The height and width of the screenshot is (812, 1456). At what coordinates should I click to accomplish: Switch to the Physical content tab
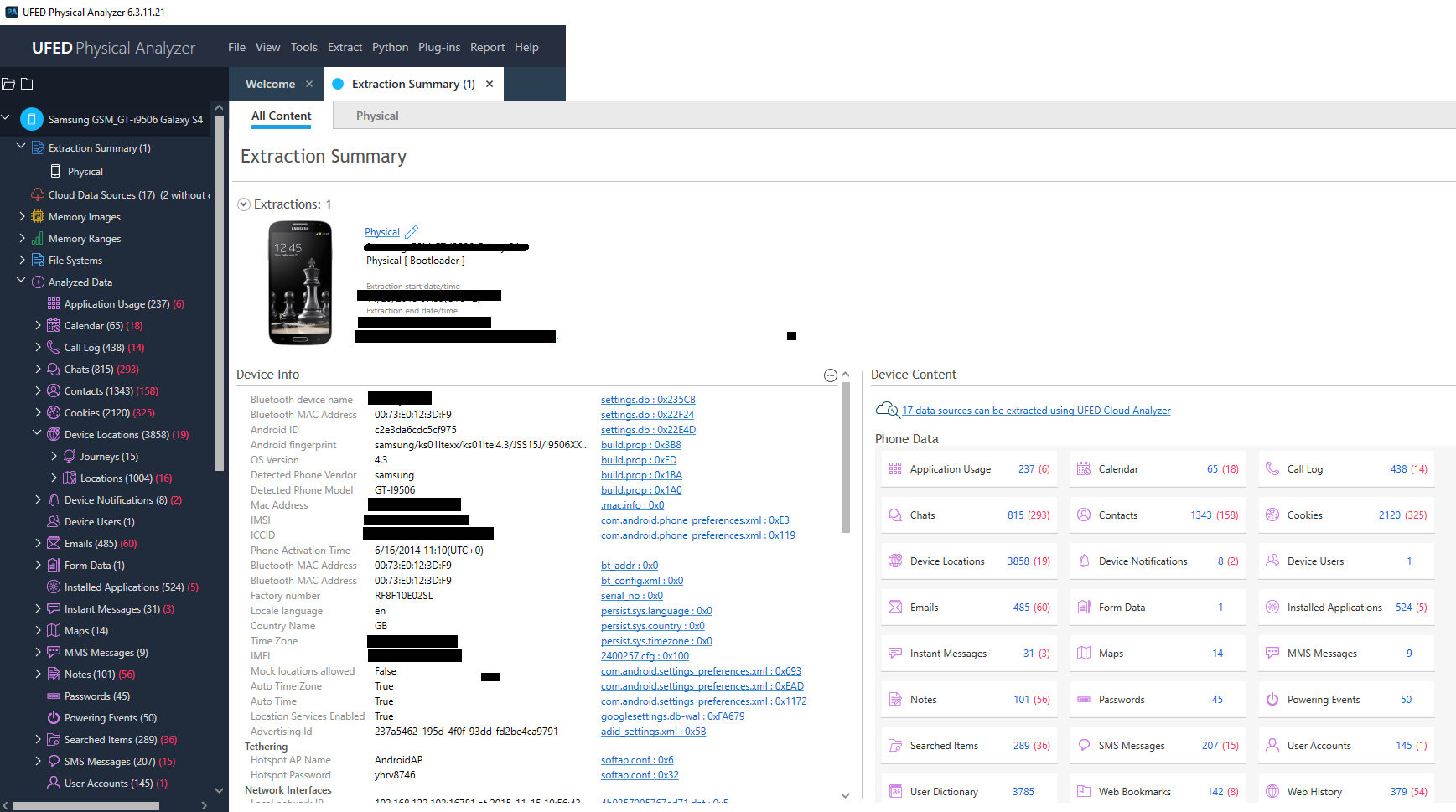[377, 116]
